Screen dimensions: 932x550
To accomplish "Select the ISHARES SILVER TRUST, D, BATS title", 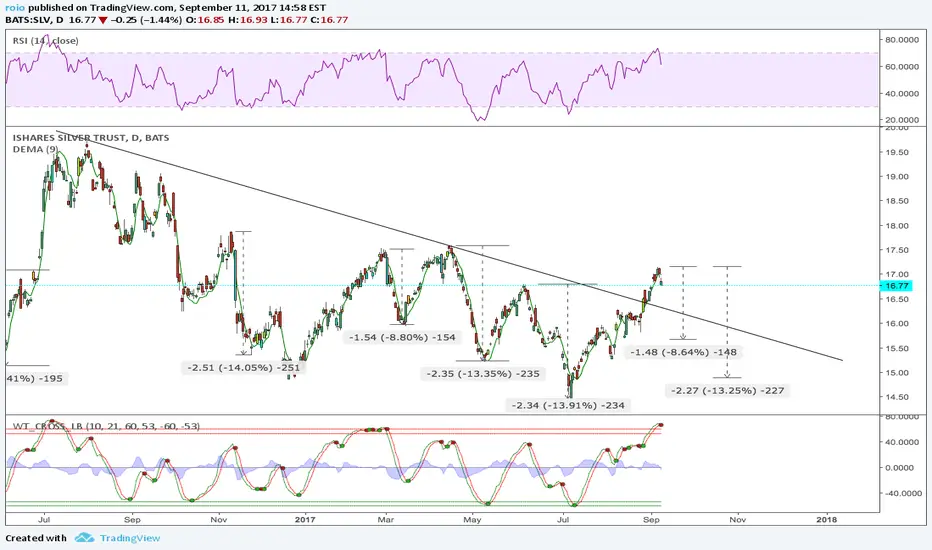I will tap(91, 137).
